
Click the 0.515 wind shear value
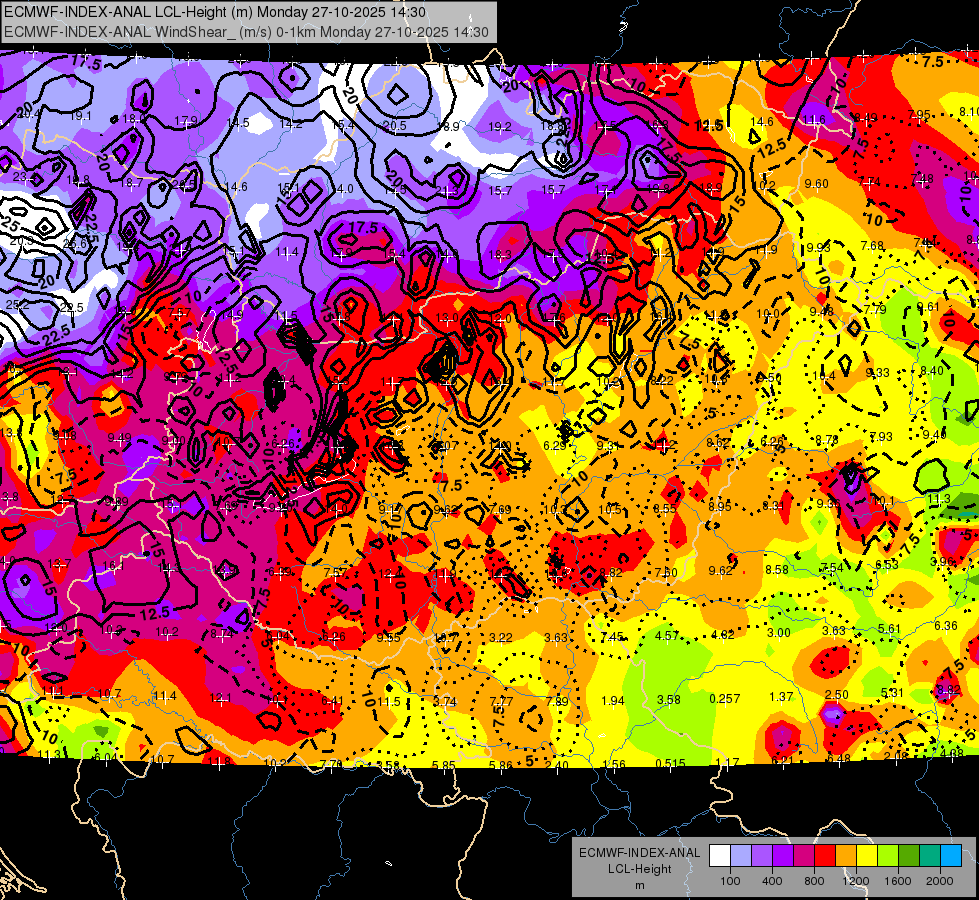tap(671, 763)
